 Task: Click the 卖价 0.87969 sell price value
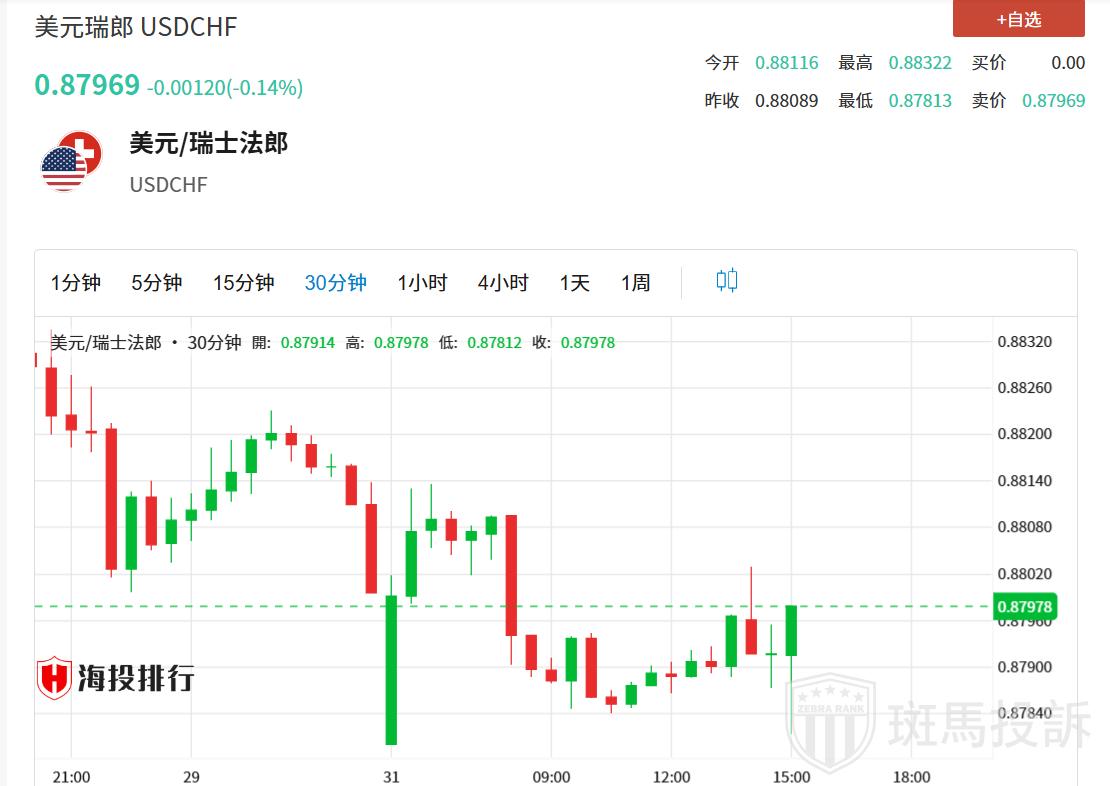tap(1053, 101)
